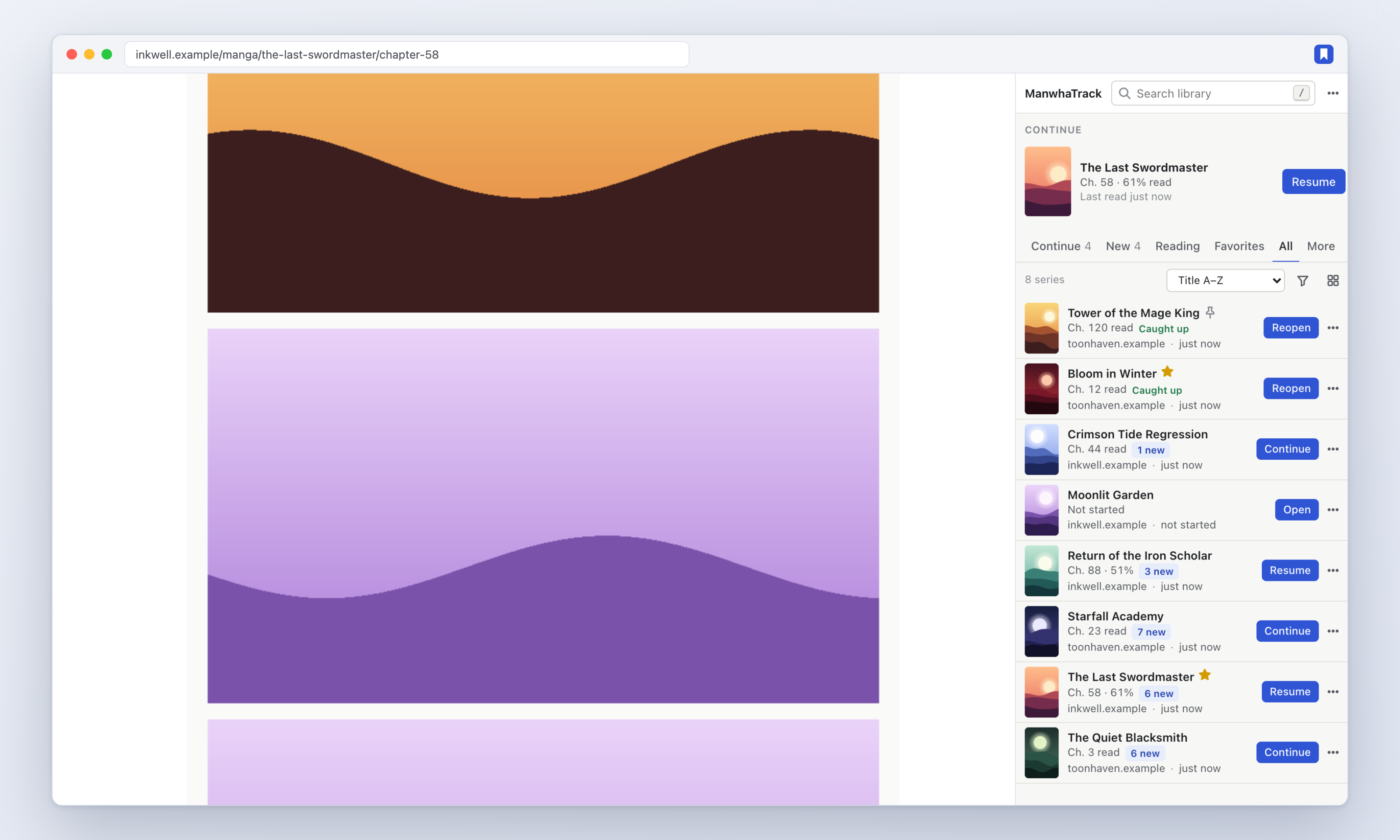The height and width of the screenshot is (840, 1400).
Task: Click The Last Swordmaster cover in Continue section
Action: 1047,181
